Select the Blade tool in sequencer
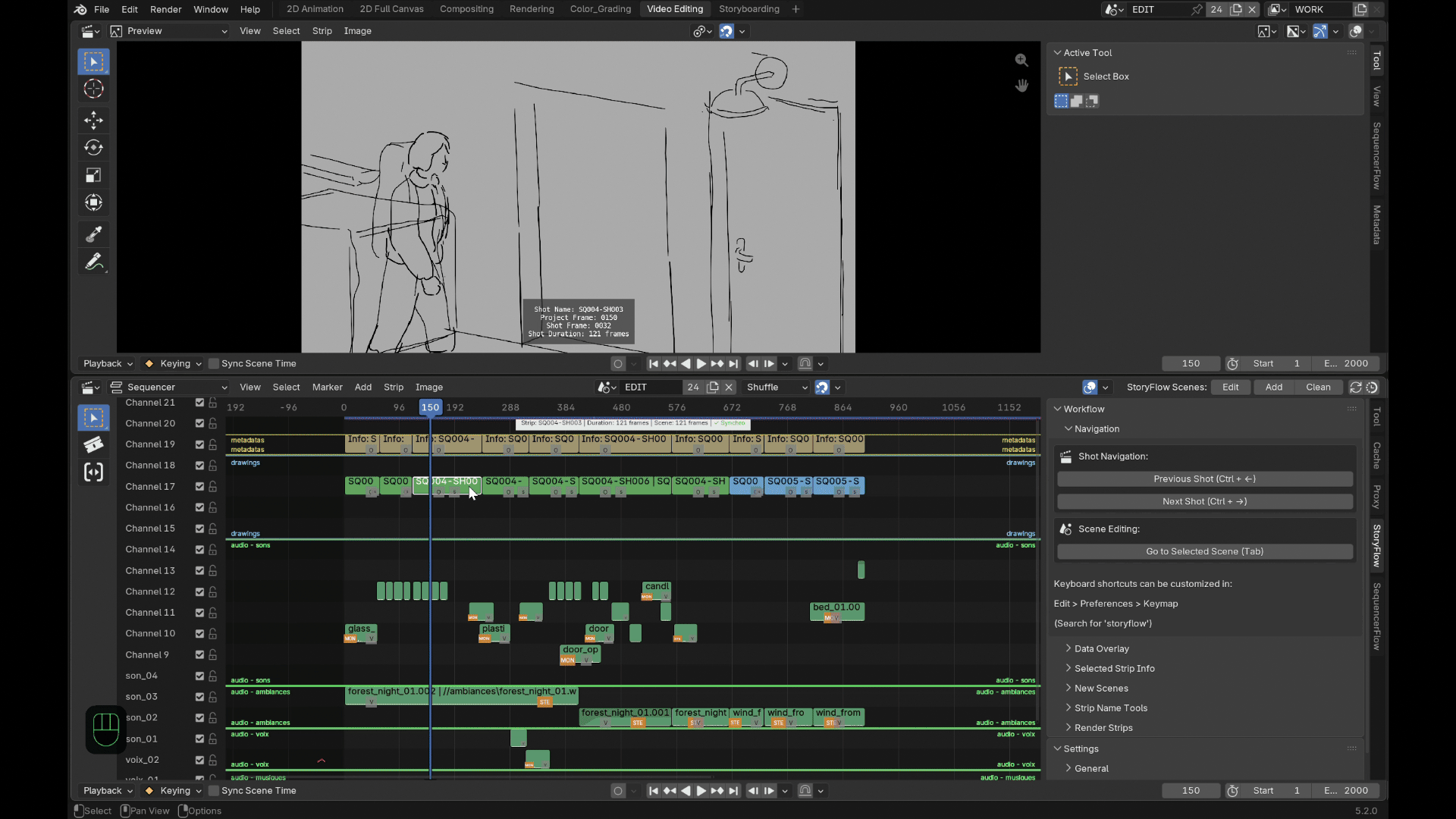Viewport: 1456px width, 819px height. [93, 445]
